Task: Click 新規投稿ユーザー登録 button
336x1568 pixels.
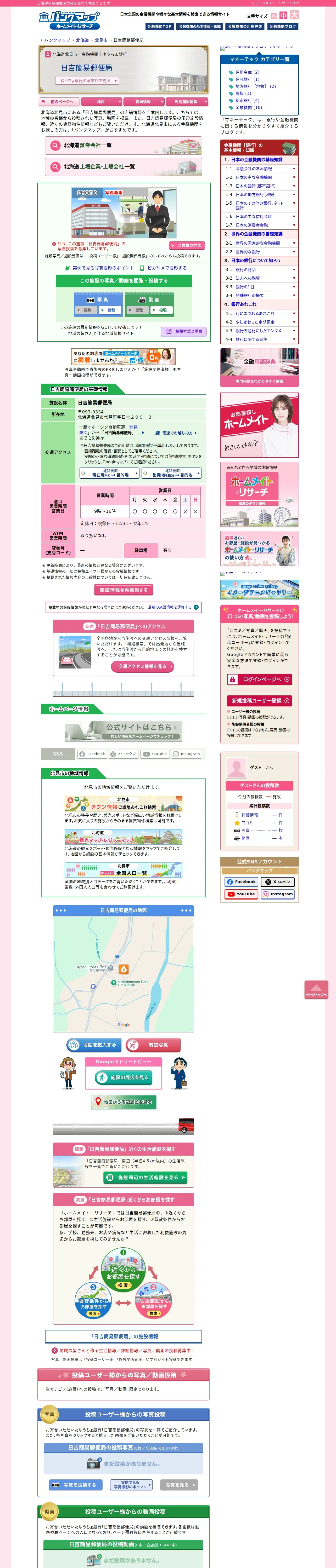Action: tap(260, 701)
